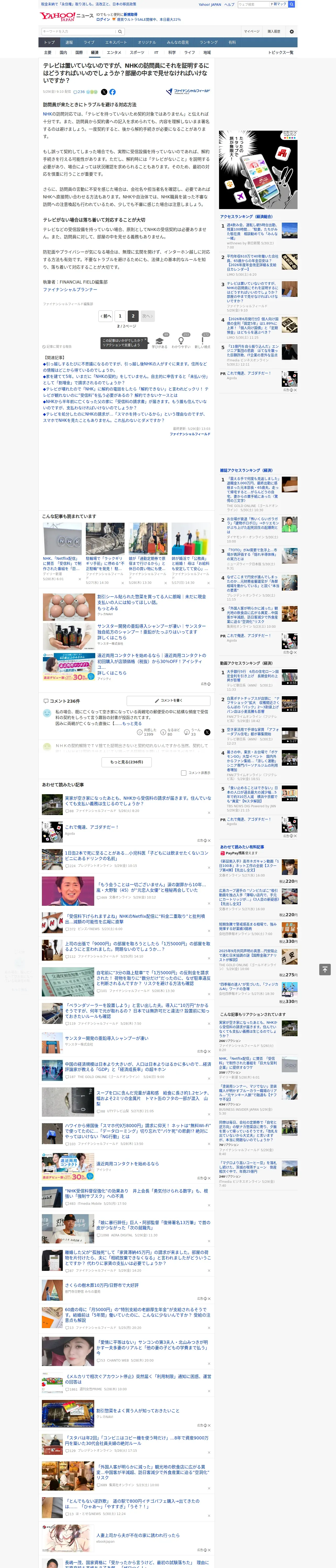Select the エンタメ category tab
Viewport: 336px width, 1568px height.
click(114, 52)
